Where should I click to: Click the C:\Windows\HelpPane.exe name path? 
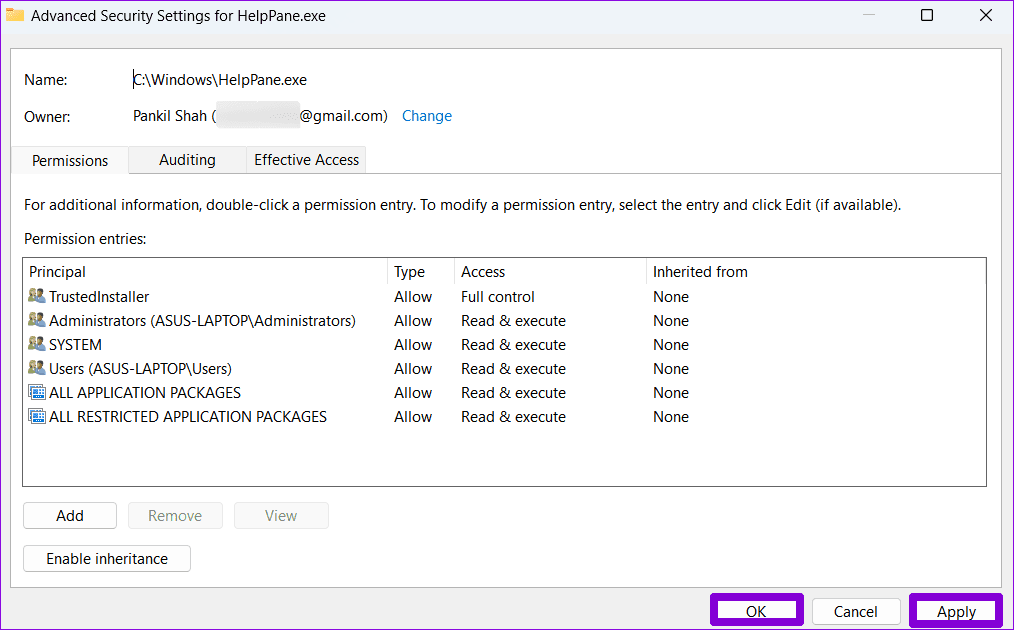(220, 80)
